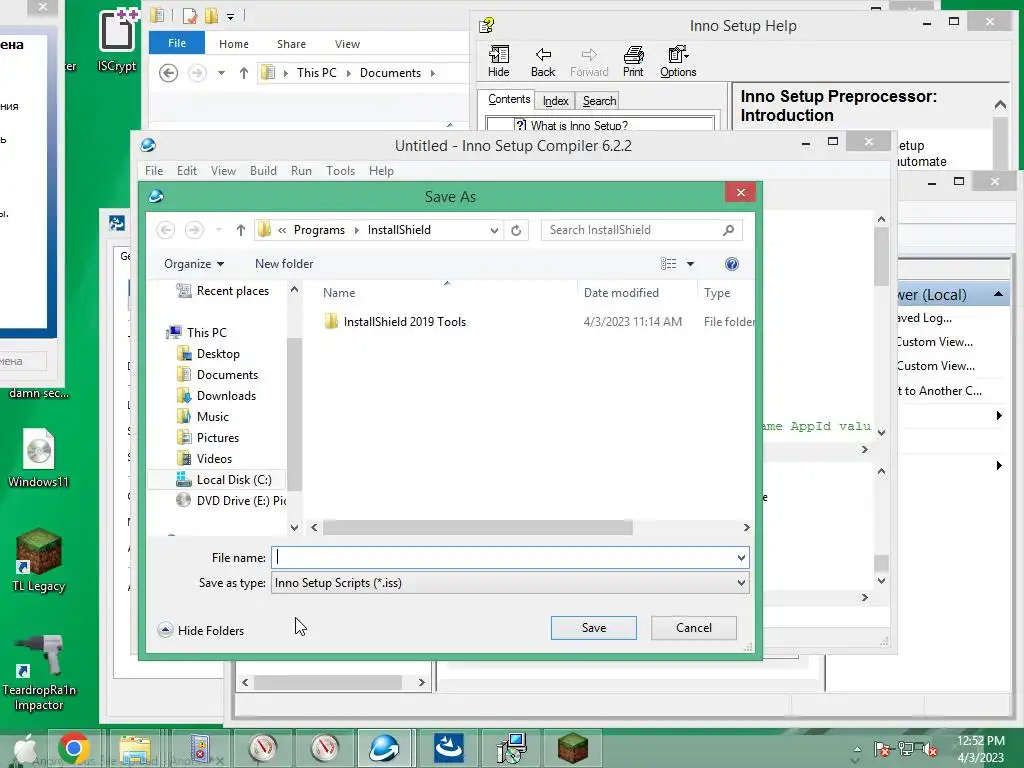Click the Print icon in Inno Setup Help
Viewport: 1024px width, 768px height.
coord(633,61)
